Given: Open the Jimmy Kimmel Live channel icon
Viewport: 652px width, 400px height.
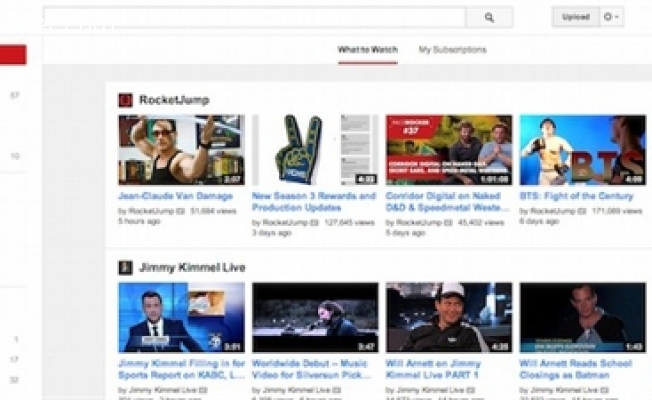Looking at the screenshot, I should [125, 268].
